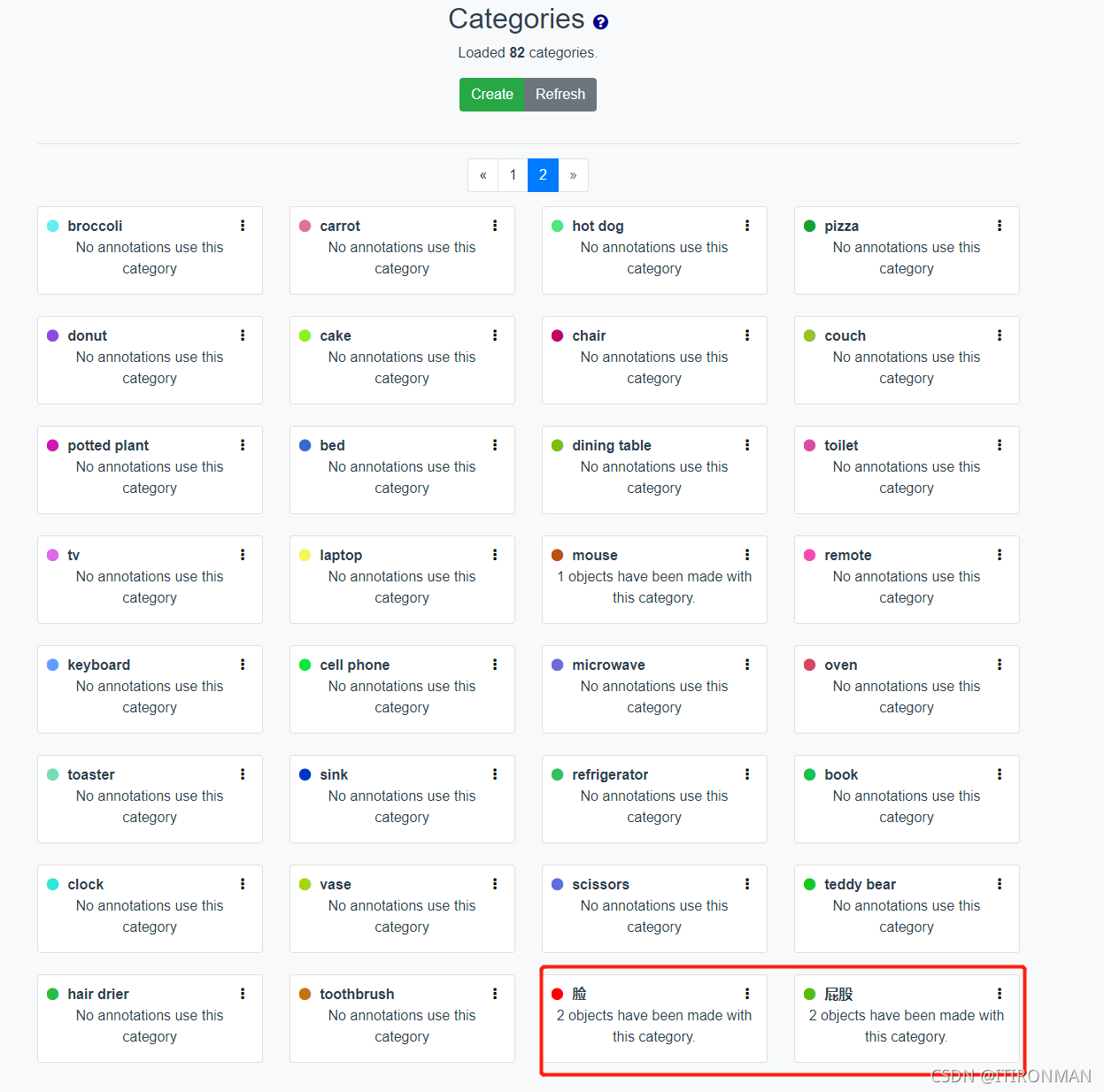Open the refrigerator category three-dot menu
This screenshot has height=1092, width=1104.
click(747, 774)
